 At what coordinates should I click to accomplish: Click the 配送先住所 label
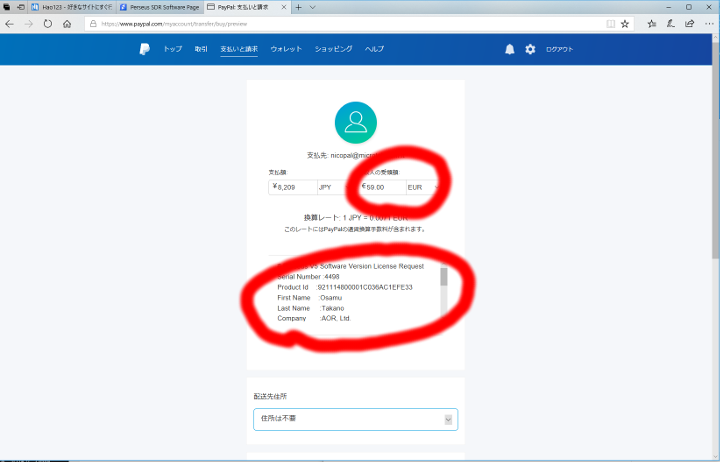pos(270,396)
